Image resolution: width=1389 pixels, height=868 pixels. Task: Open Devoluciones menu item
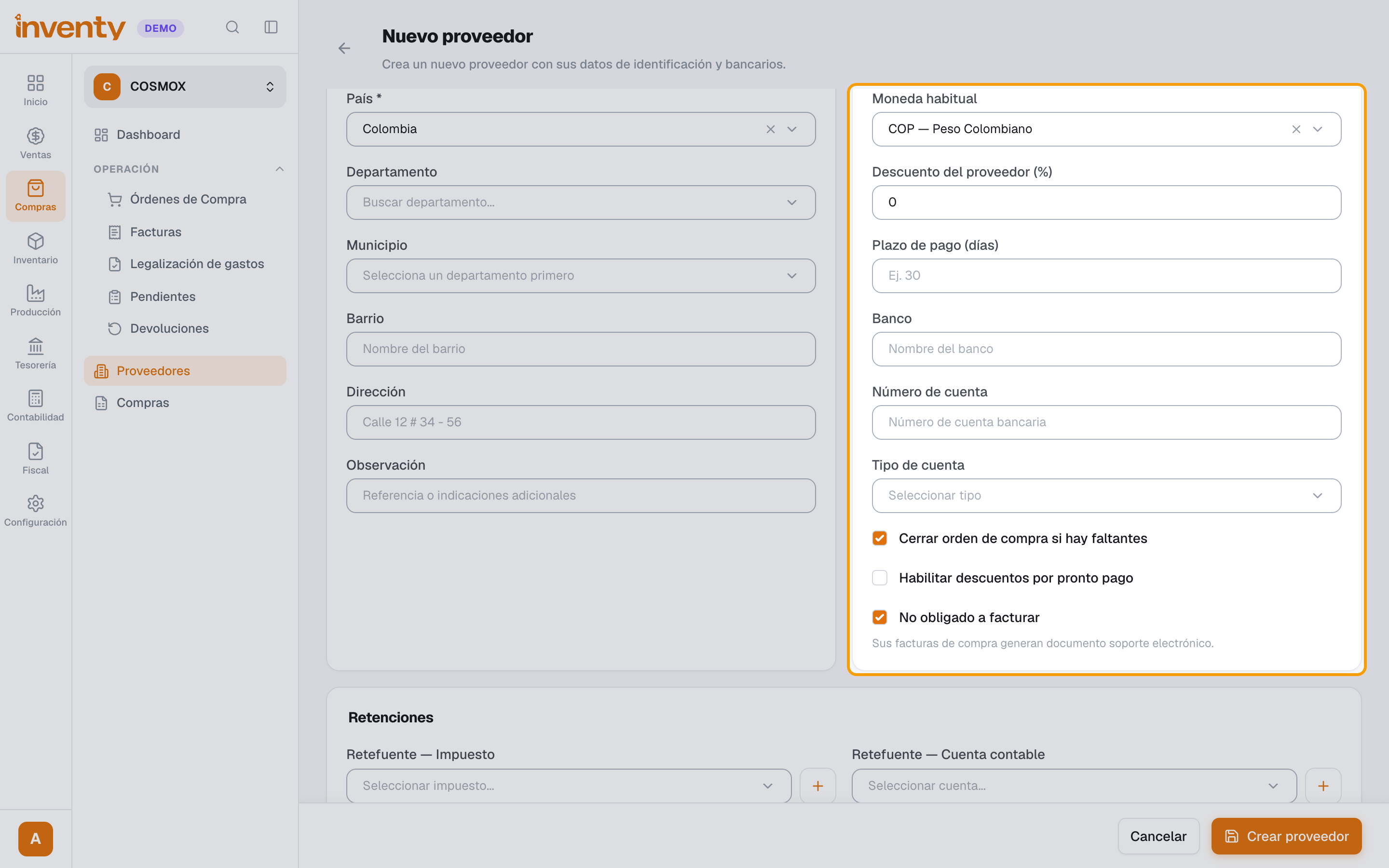191,328
